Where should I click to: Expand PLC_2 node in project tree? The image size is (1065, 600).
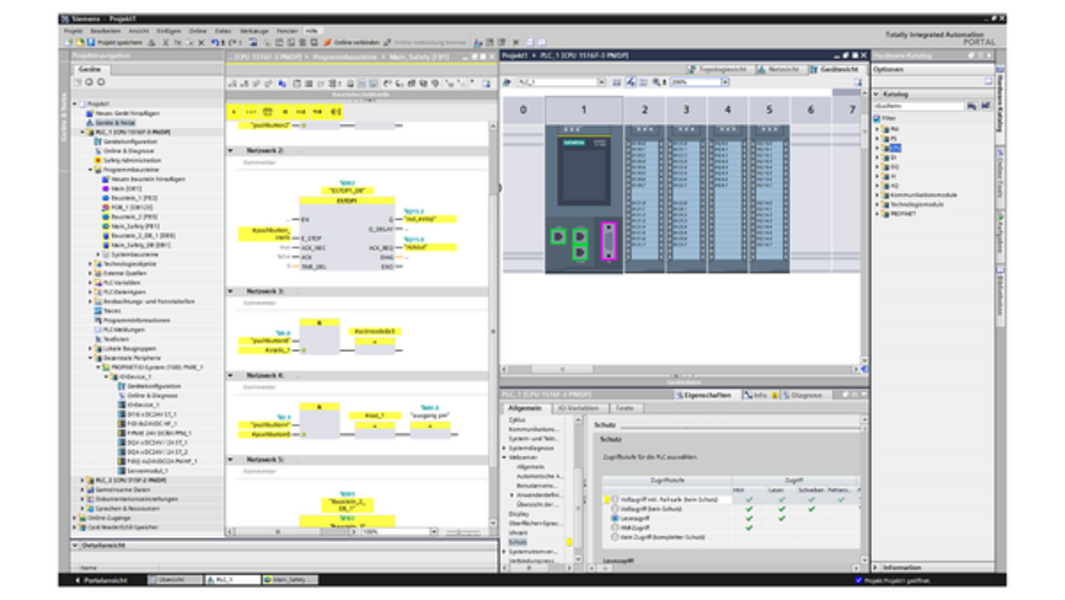click(x=83, y=480)
